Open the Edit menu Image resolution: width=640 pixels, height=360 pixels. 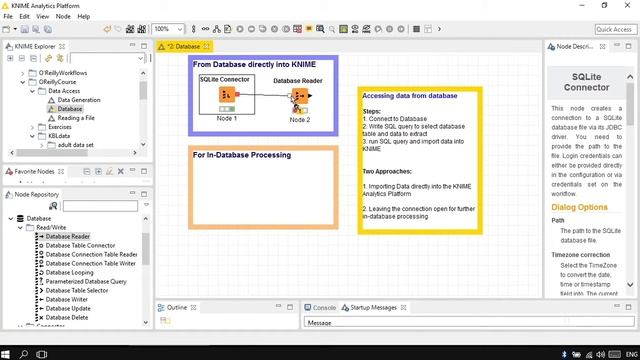click(x=24, y=16)
